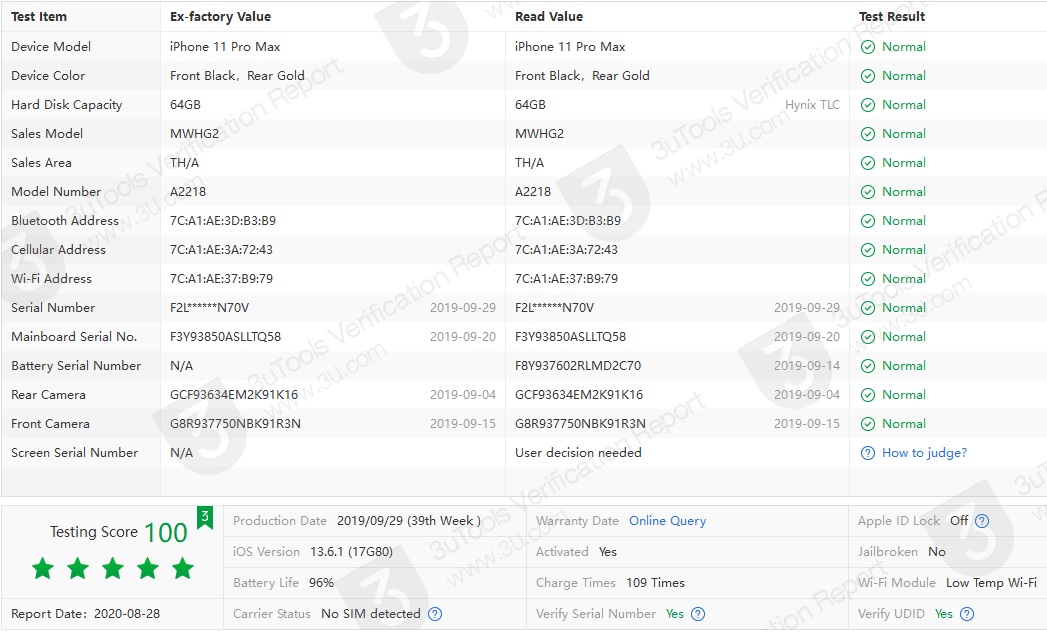This screenshot has width=1047, height=633.
Task: Click the Normal check icon for Sales Area
Action: point(867,163)
